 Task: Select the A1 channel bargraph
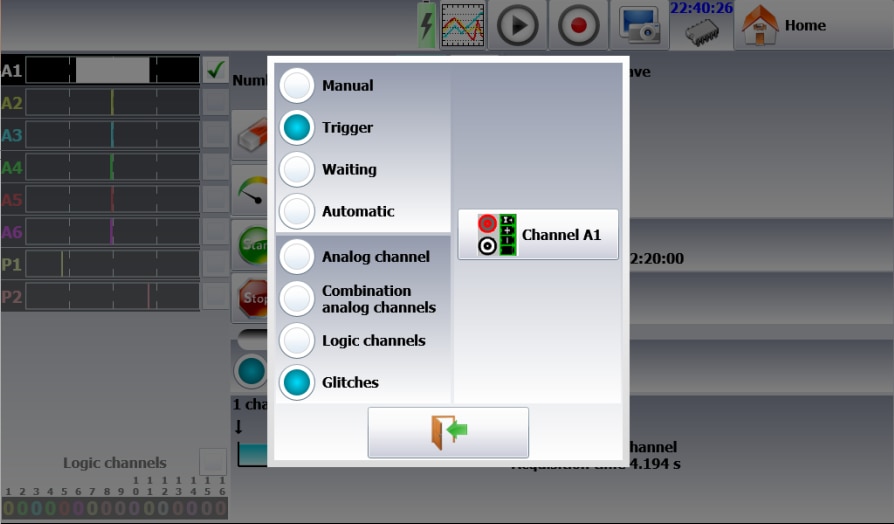click(113, 70)
